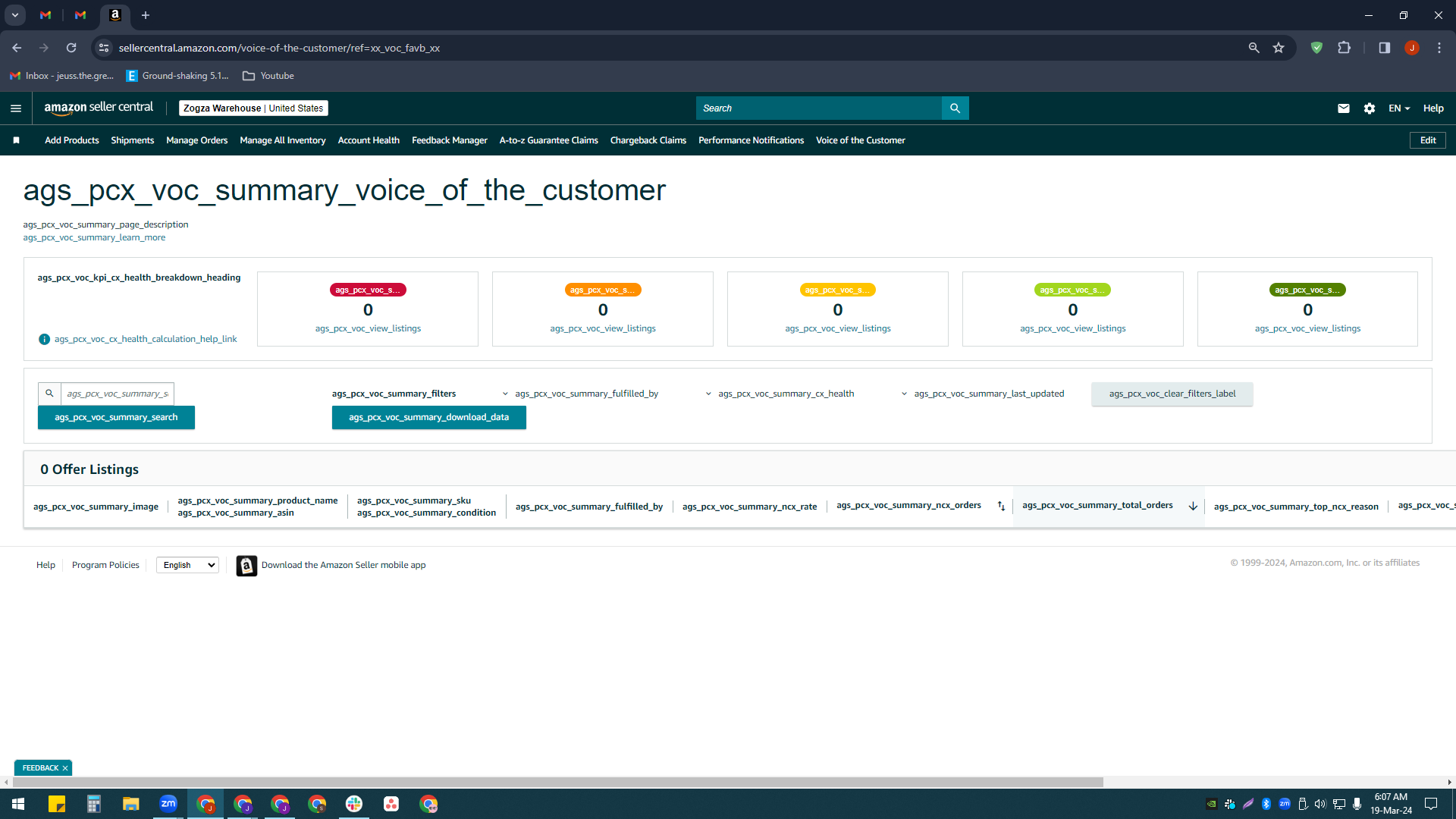
Task: Open Account Health menu item
Action: pos(369,140)
